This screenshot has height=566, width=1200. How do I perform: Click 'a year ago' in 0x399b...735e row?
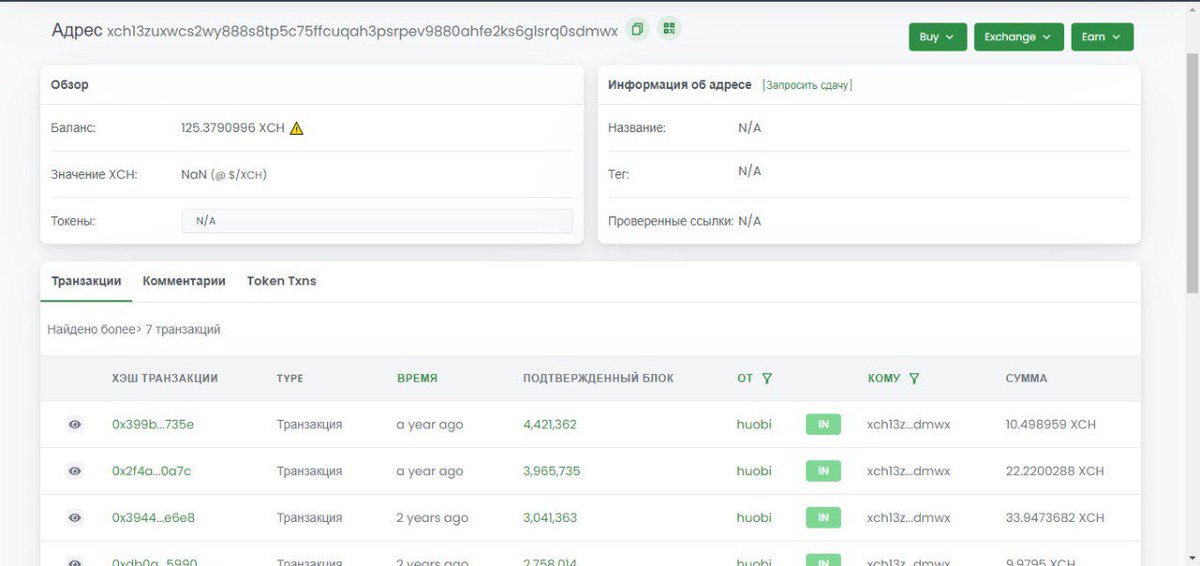pyautogui.click(x=430, y=424)
